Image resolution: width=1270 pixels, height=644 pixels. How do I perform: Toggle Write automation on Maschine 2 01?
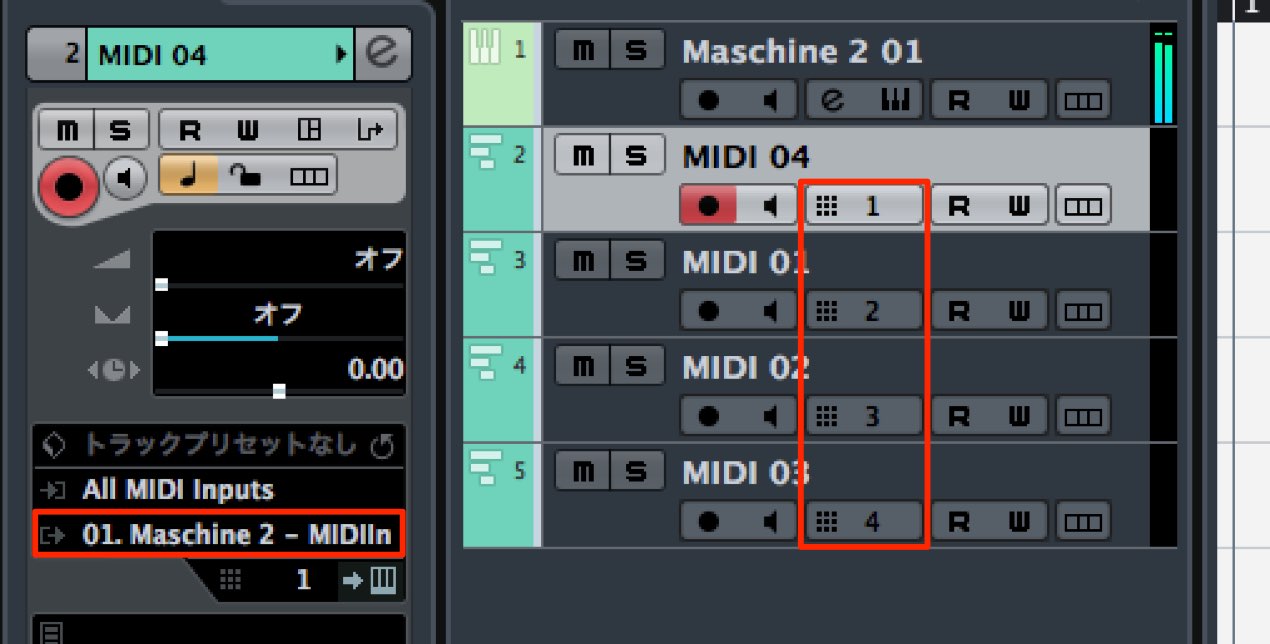[x=1019, y=101]
